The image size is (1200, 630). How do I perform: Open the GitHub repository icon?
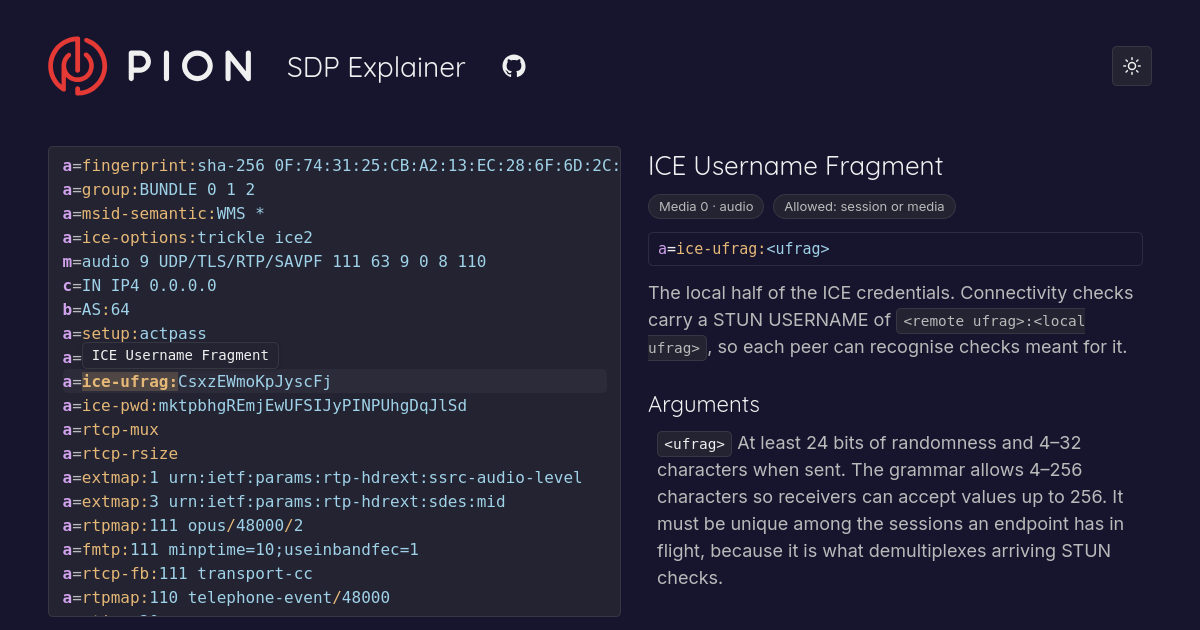[x=514, y=67]
